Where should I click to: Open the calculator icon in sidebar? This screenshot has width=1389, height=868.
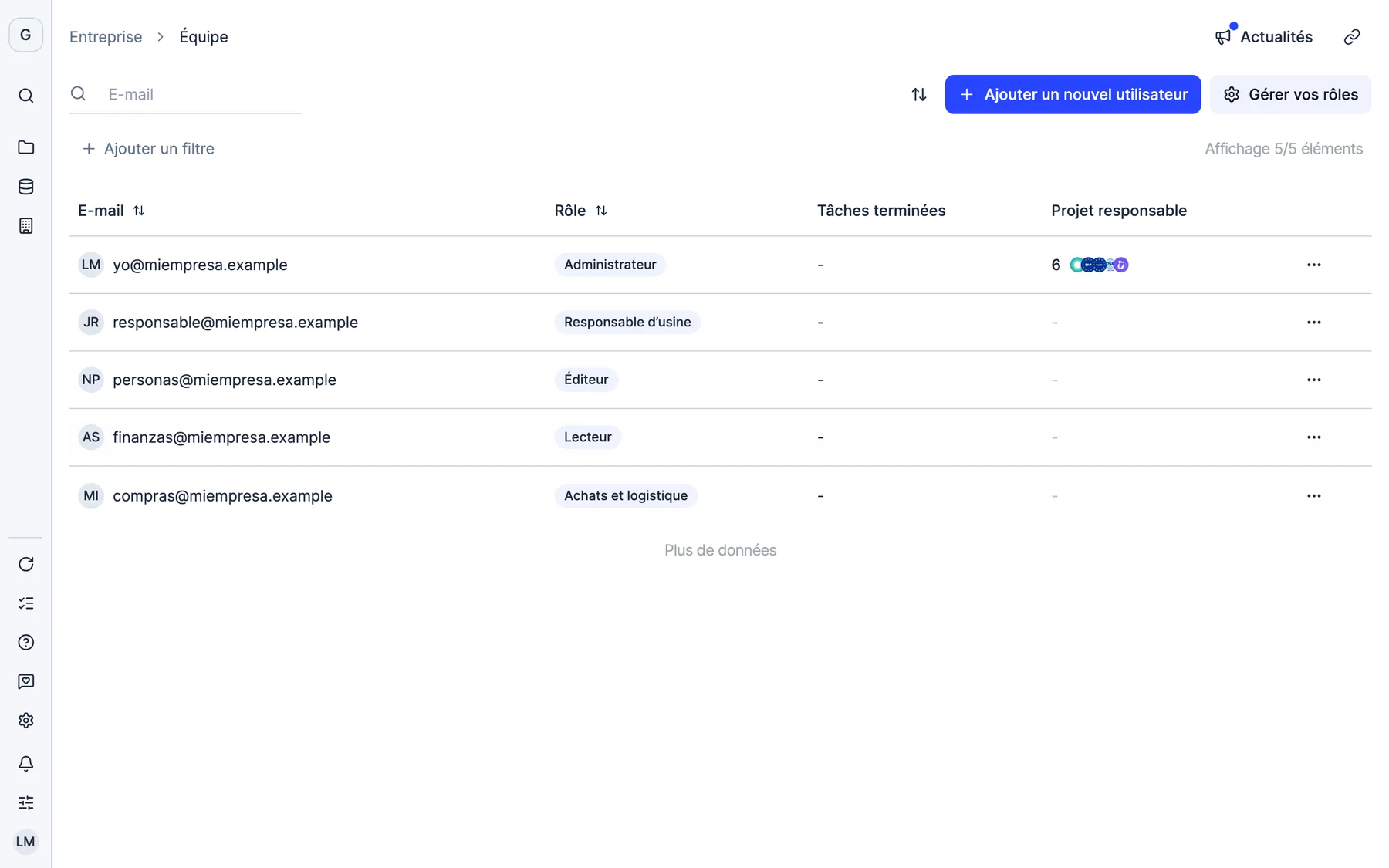(x=25, y=226)
